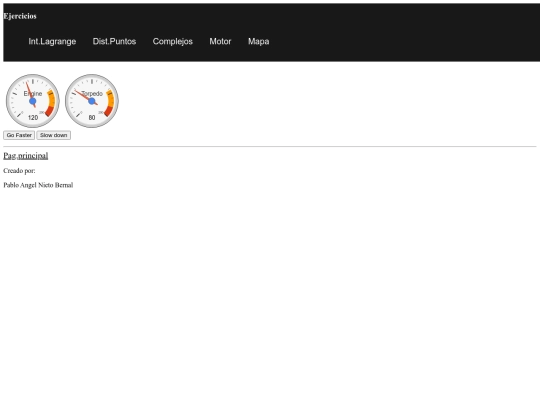Click the Go Faster button

pos(19,135)
